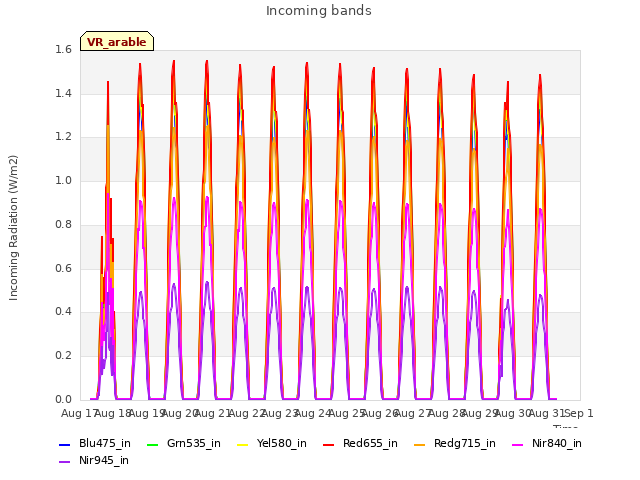Click the 0.4 y-axis tick label
This screenshot has height=480, width=640.
(x=63, y=311)
